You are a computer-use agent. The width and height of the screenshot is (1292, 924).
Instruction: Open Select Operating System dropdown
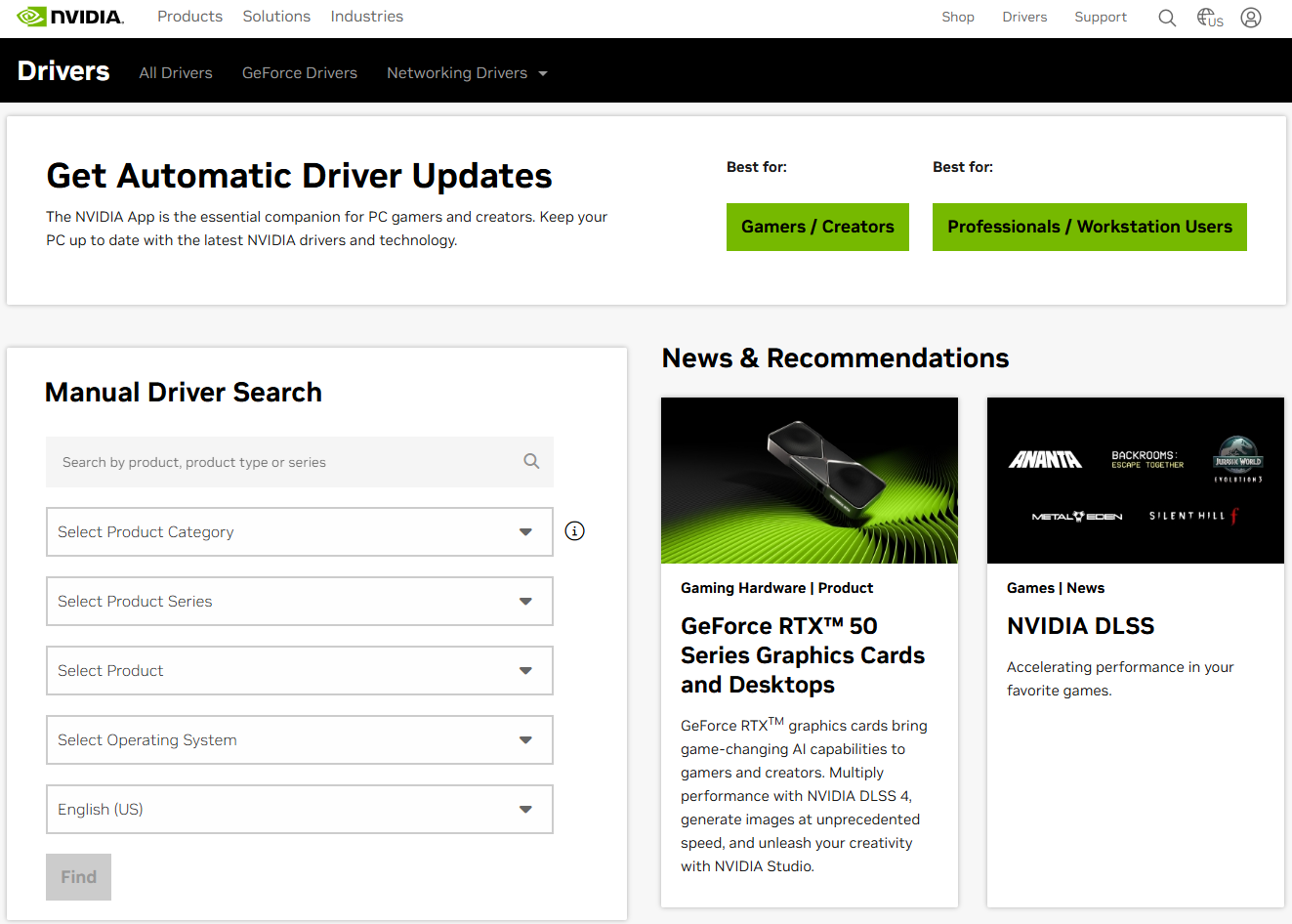pyautogui.click(x=300, y=740)
